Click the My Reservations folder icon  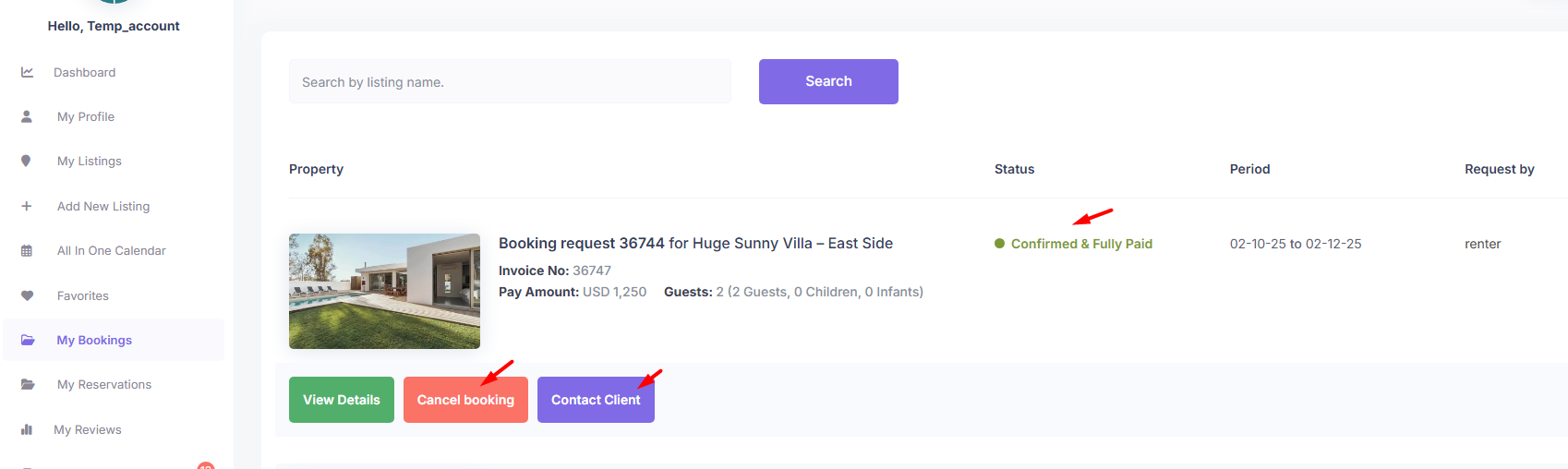point(28,384)
